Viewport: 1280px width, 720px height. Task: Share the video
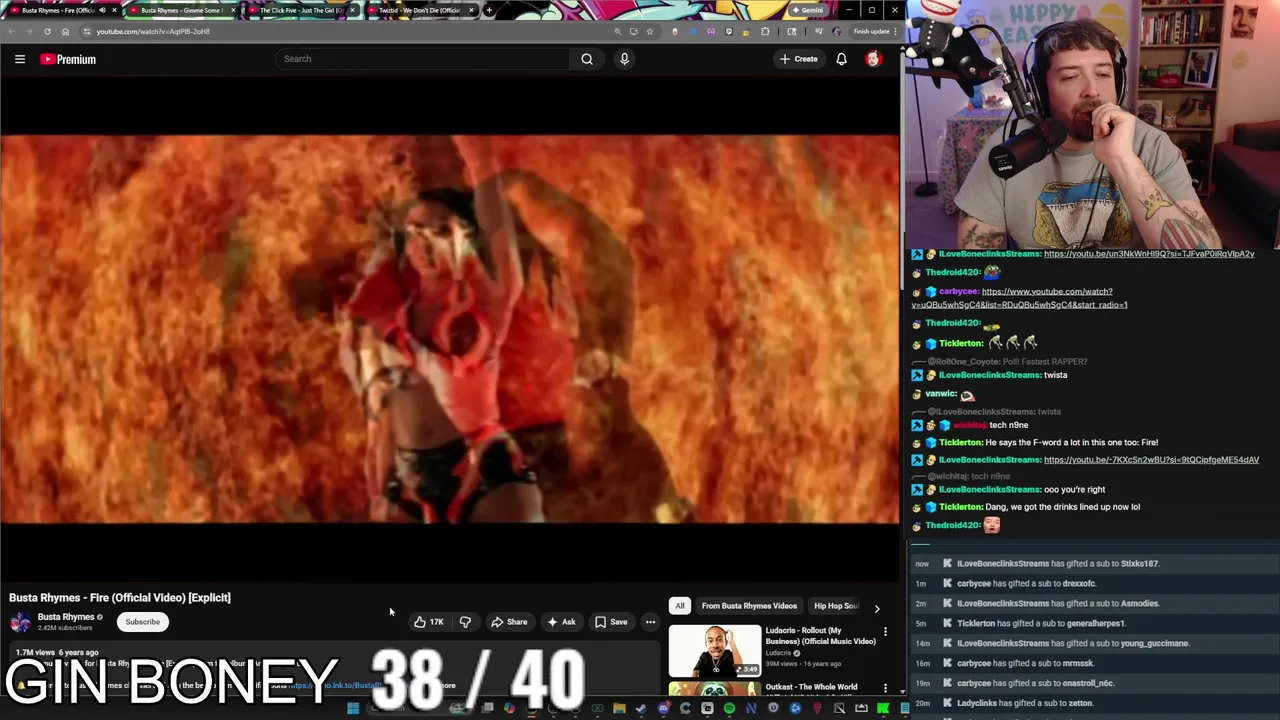509,622
